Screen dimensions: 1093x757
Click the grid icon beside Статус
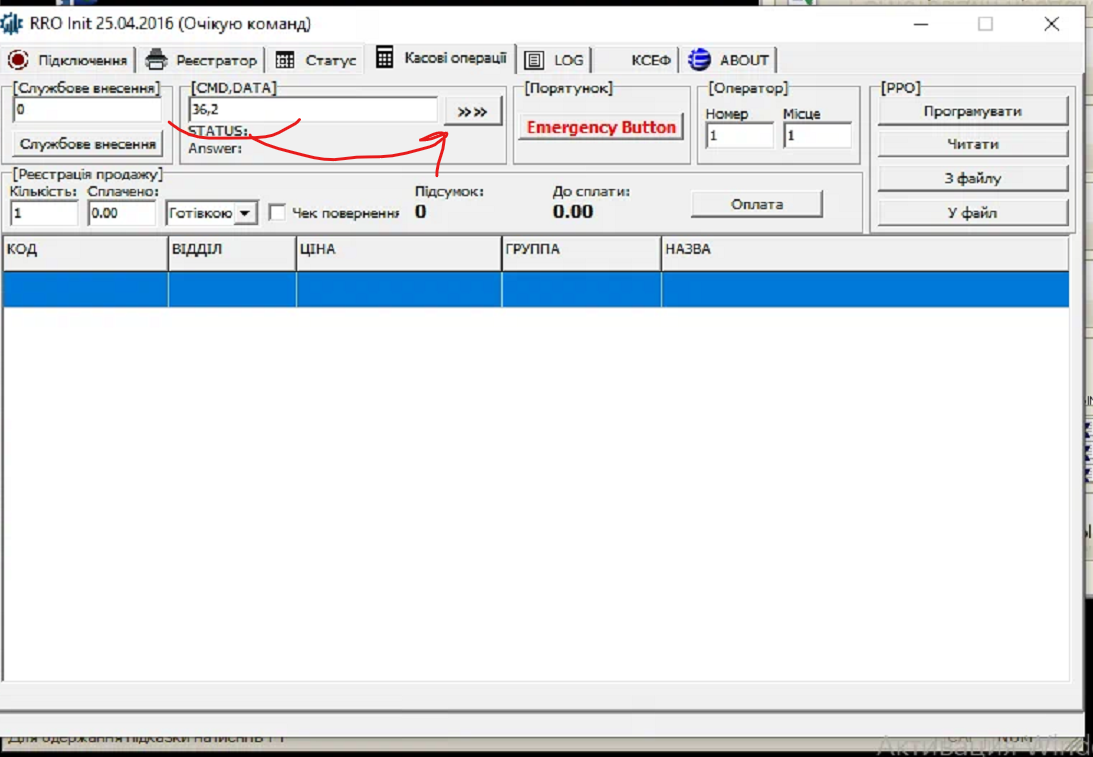click(x=285, y=60)
